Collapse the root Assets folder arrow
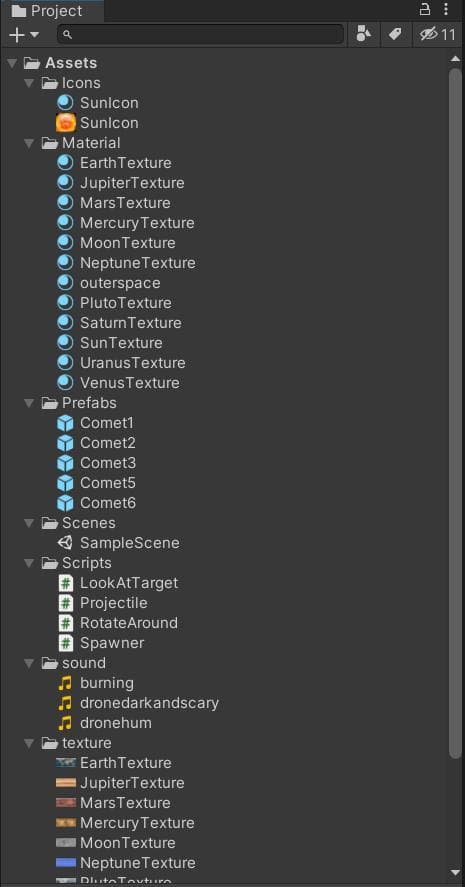This screenshot has height=887, width=465. coord(12,63)
